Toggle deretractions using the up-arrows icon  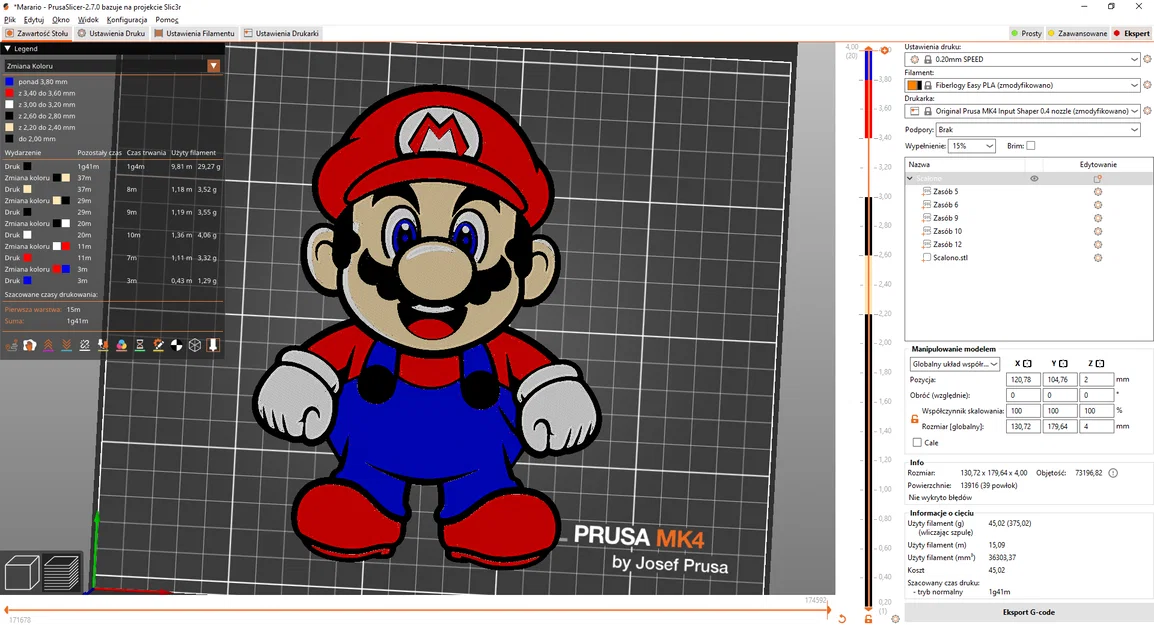48,345
